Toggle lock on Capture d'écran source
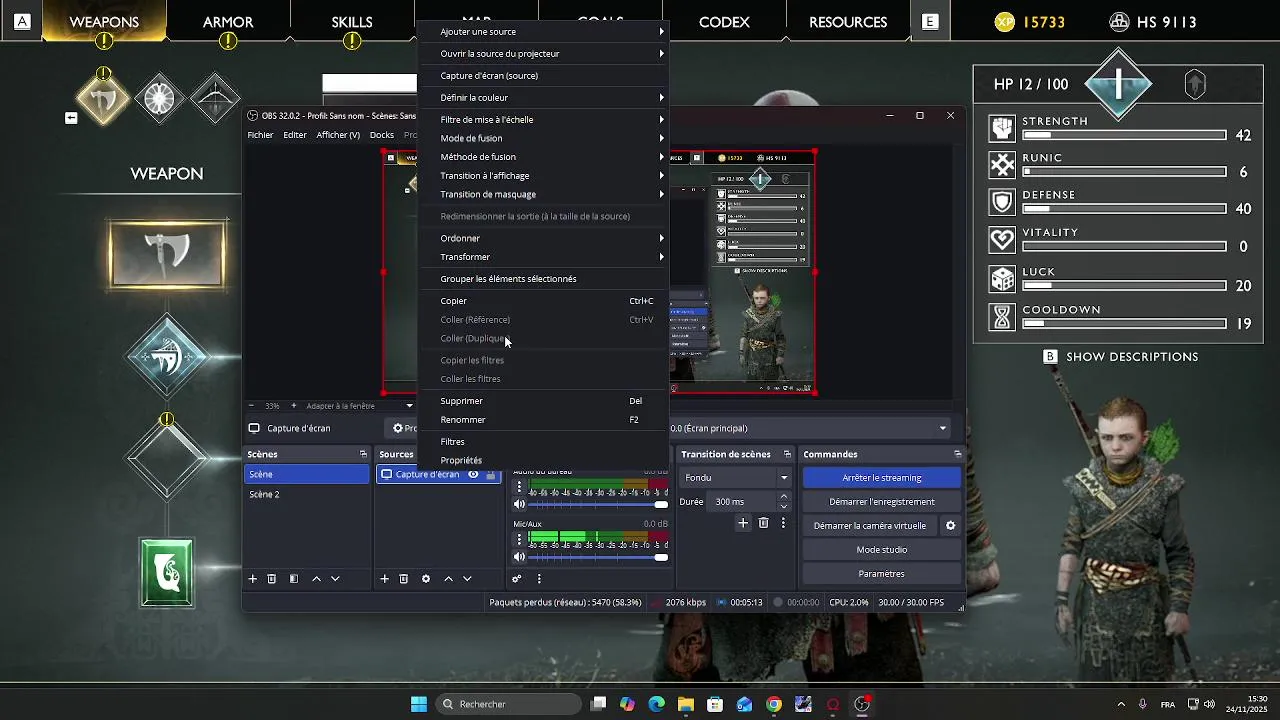 click(x=490, y=475)
